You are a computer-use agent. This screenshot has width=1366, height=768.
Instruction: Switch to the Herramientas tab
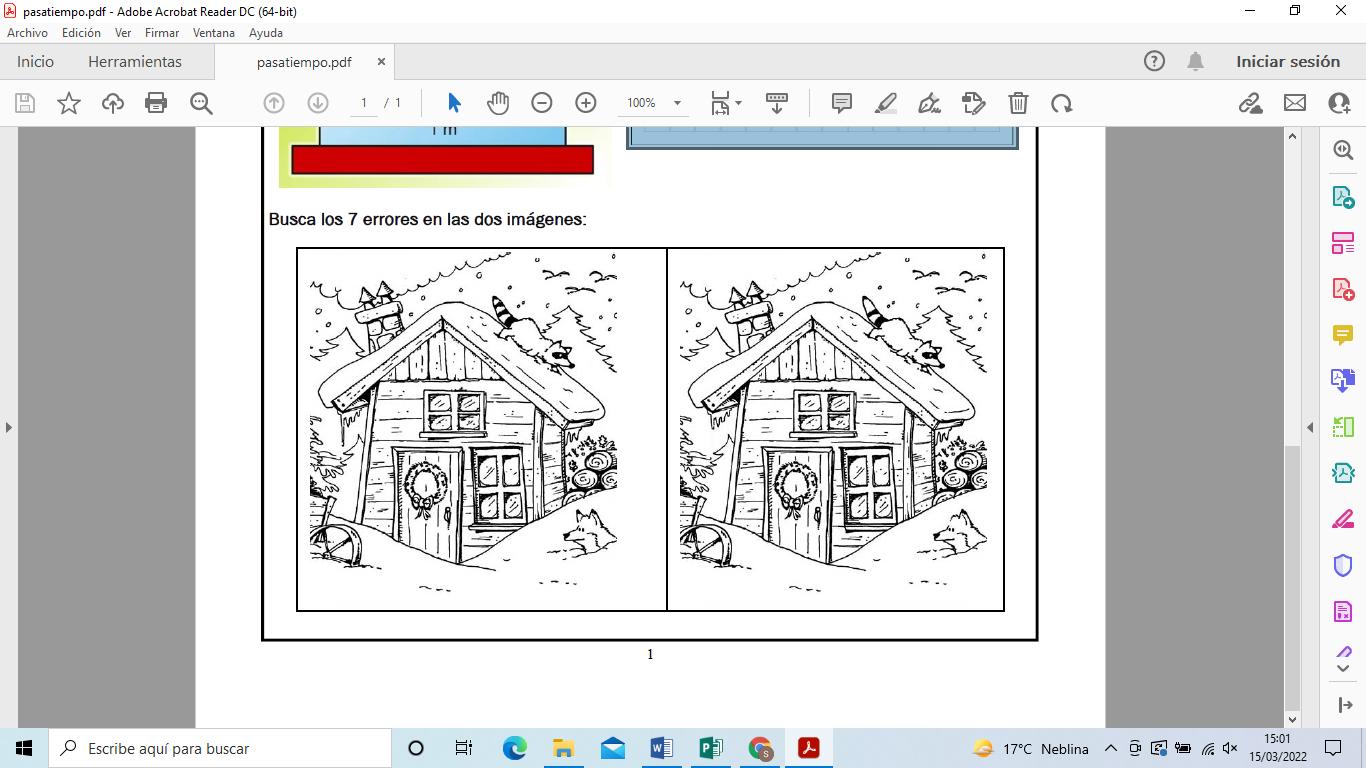(x=135, y=61)
